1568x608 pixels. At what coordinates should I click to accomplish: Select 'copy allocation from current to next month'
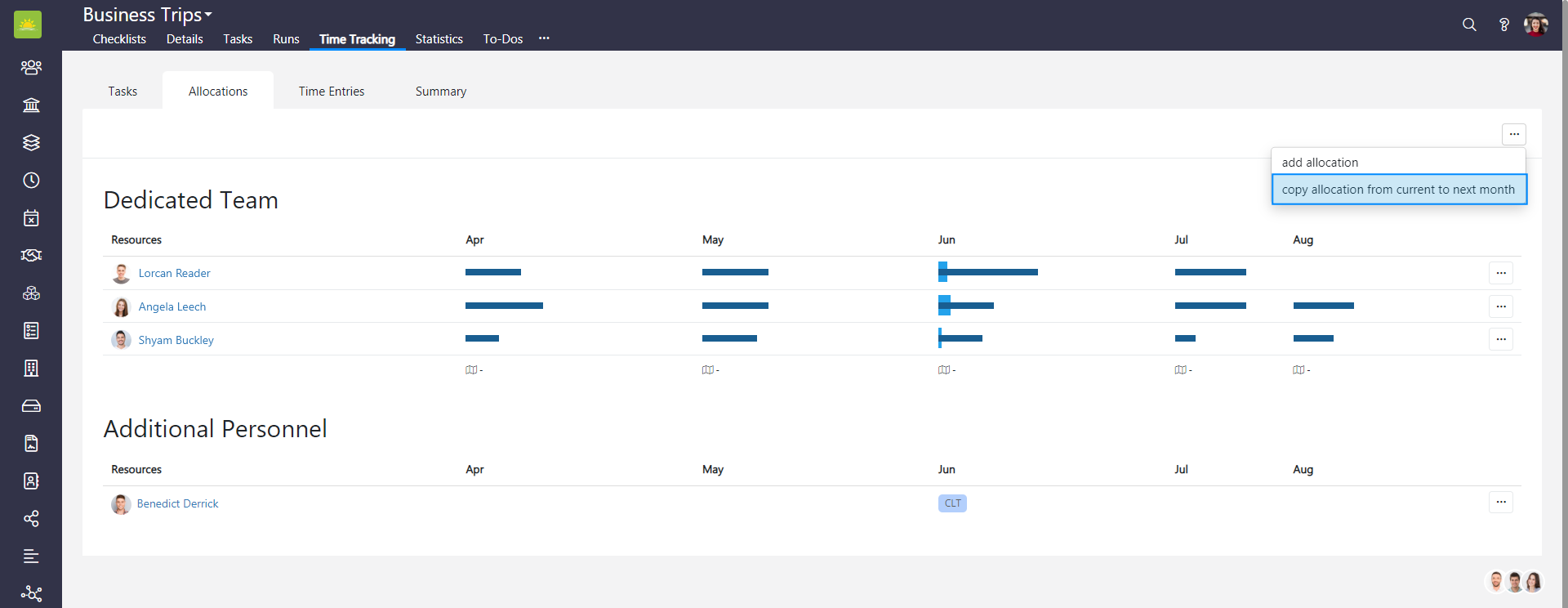click(1397, 190)
